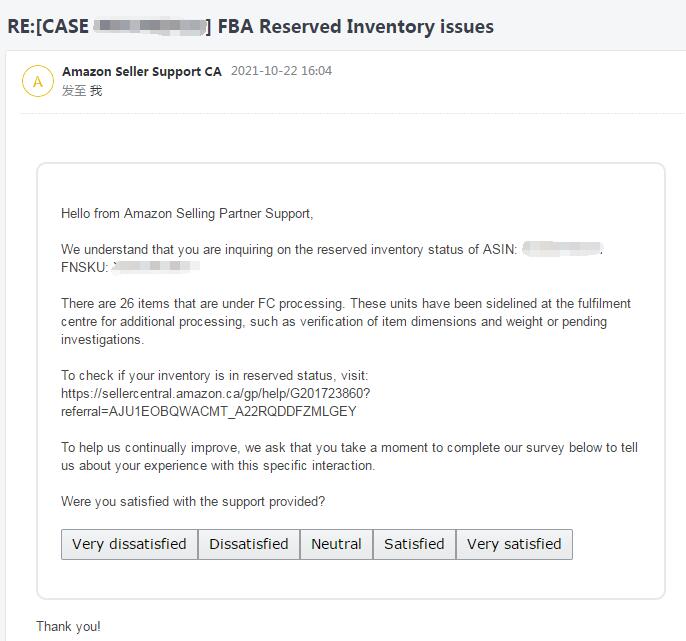Choose the Dissatisfied survey button
Image resolution: width=686 pixels, height=641 pixels.
pyautogui.click(x=249, y=544)
